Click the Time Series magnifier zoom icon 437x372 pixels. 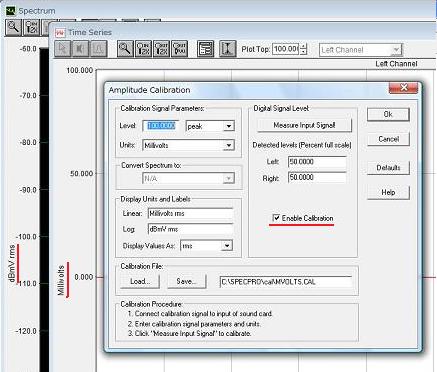pos(125,49)
